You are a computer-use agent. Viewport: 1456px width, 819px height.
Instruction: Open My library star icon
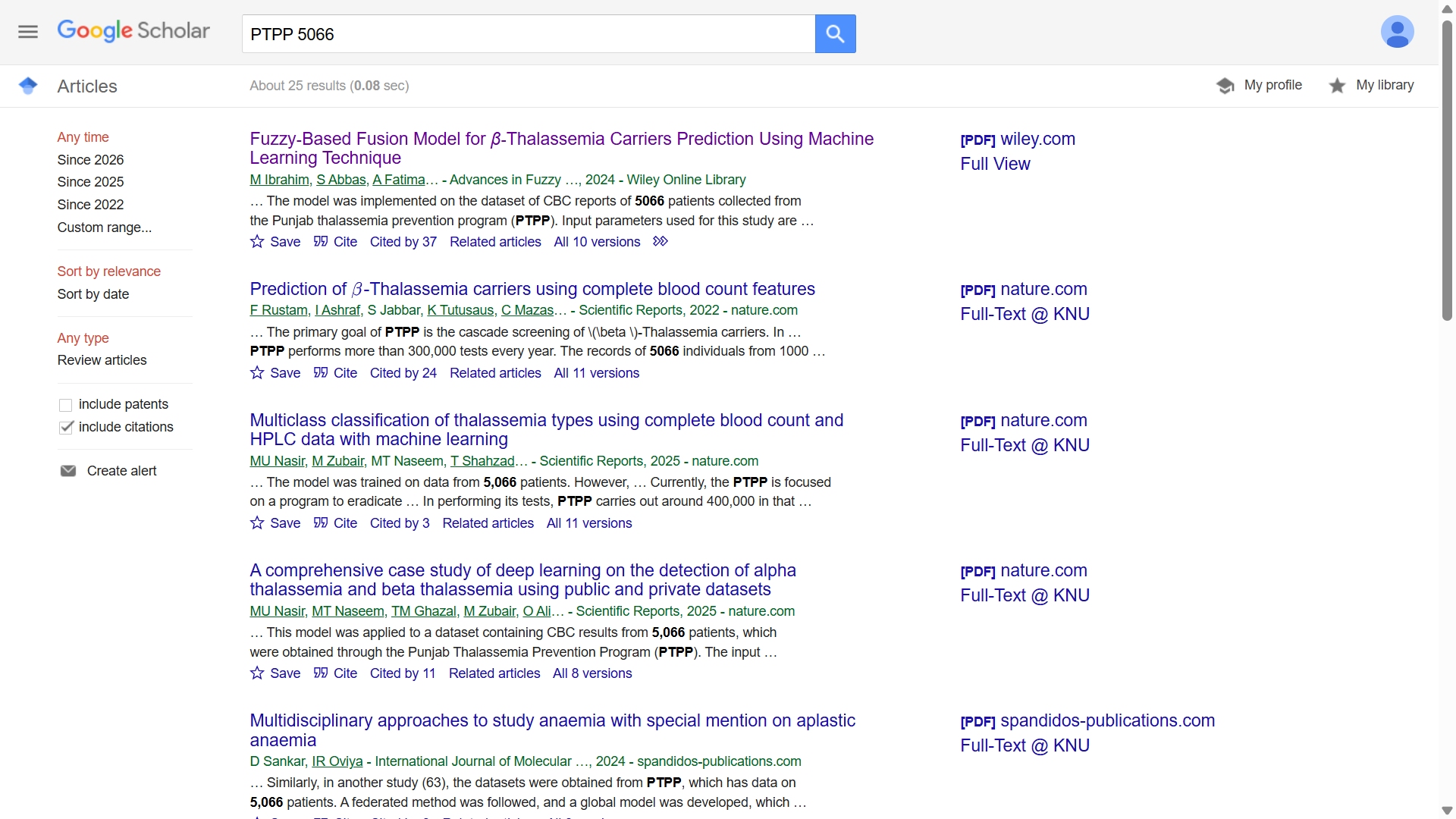pos(1337,86)
